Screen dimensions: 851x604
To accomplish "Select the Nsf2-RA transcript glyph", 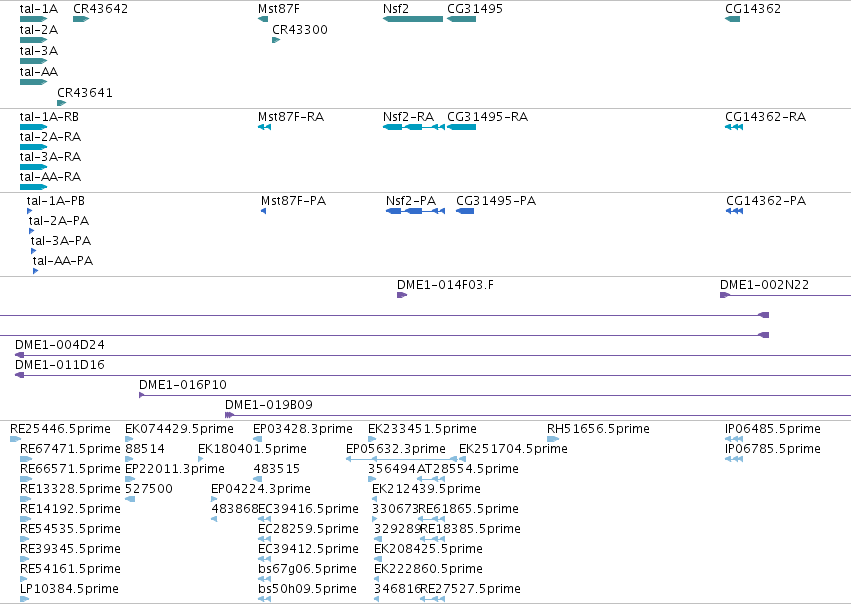I will coord(414,127).
